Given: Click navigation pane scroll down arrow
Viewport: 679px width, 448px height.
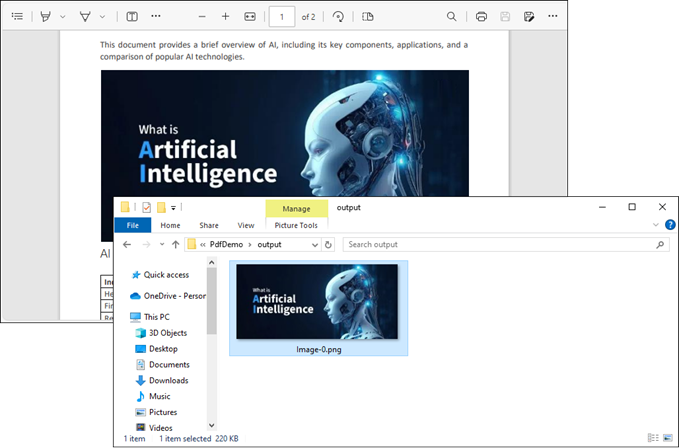Looking at the screenshot, I should (x=211, y=426).
